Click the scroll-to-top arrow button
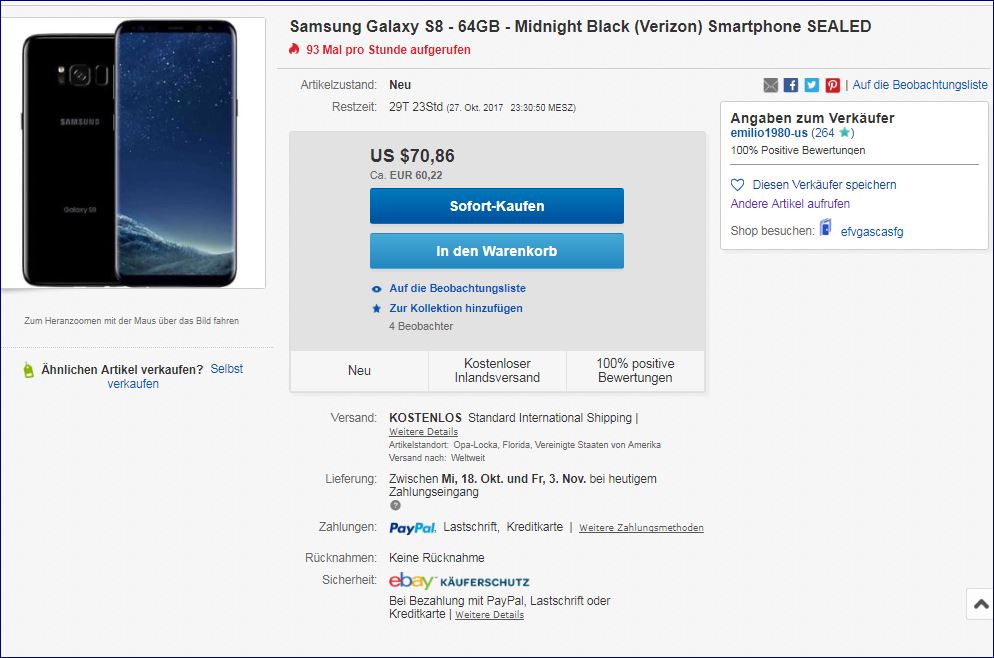 pos(980,604)
